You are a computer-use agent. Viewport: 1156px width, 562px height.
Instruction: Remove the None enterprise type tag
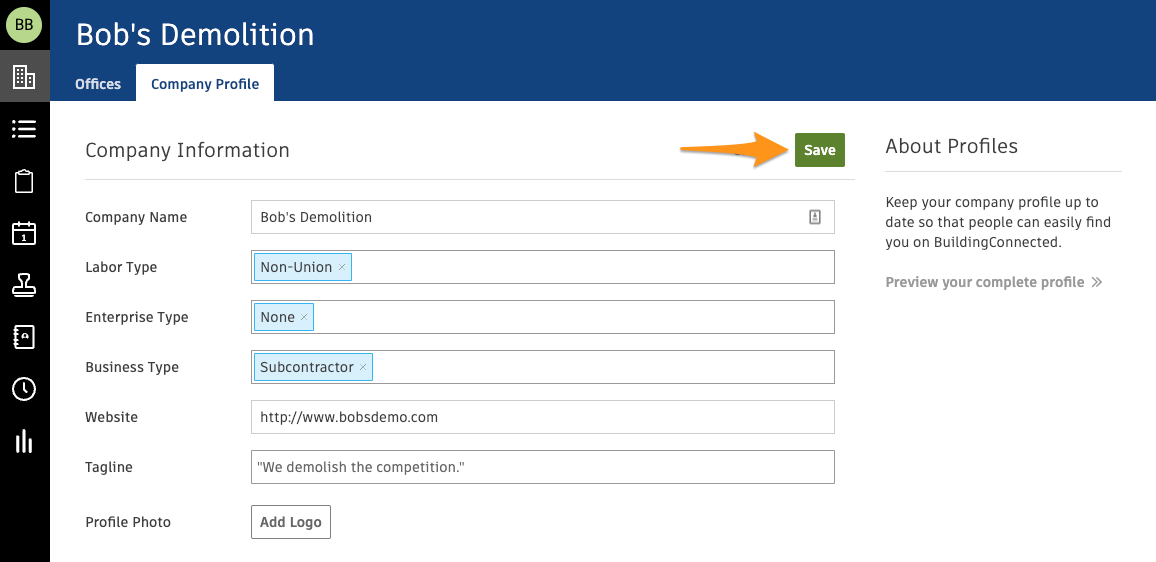[304, 318]
